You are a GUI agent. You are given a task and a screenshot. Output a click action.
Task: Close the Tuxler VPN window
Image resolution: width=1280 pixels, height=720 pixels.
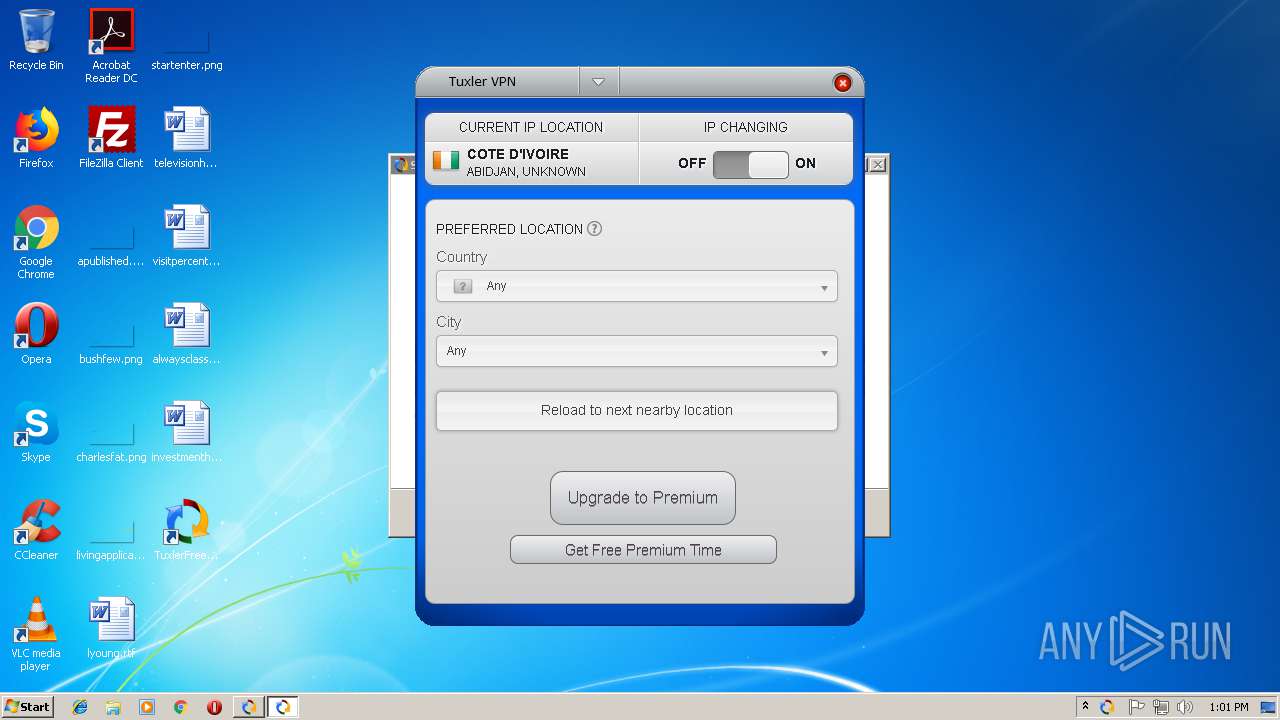(843, 83)
